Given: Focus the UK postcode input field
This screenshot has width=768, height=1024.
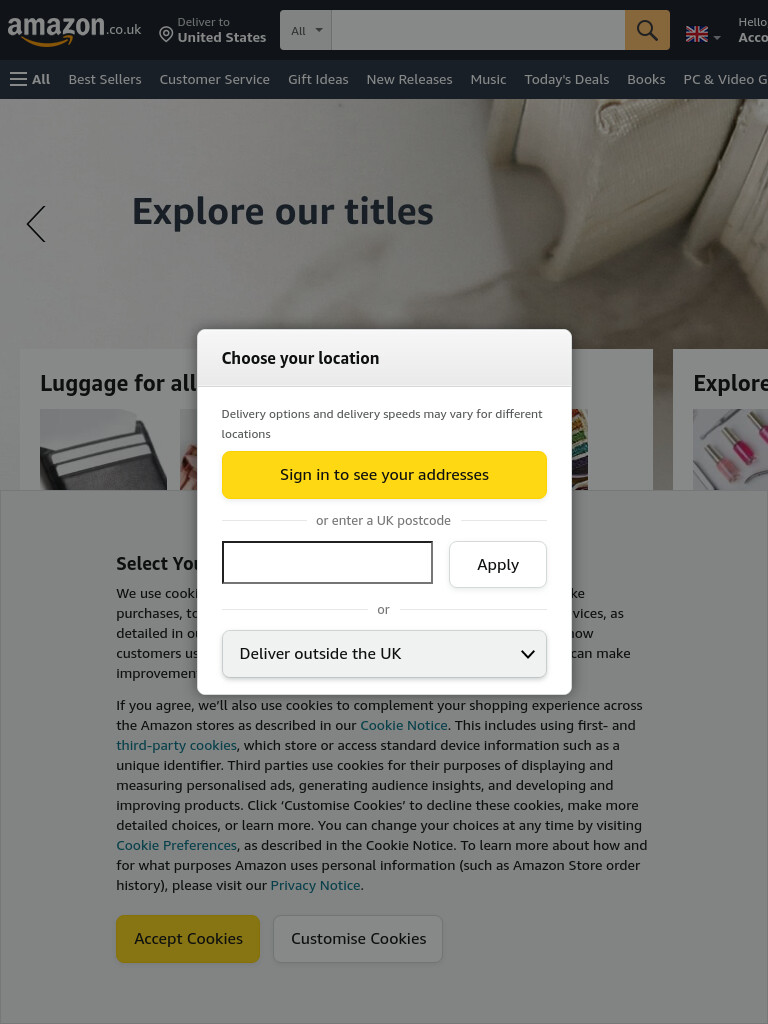Looking at the screenshot, I should click(327, 562).
